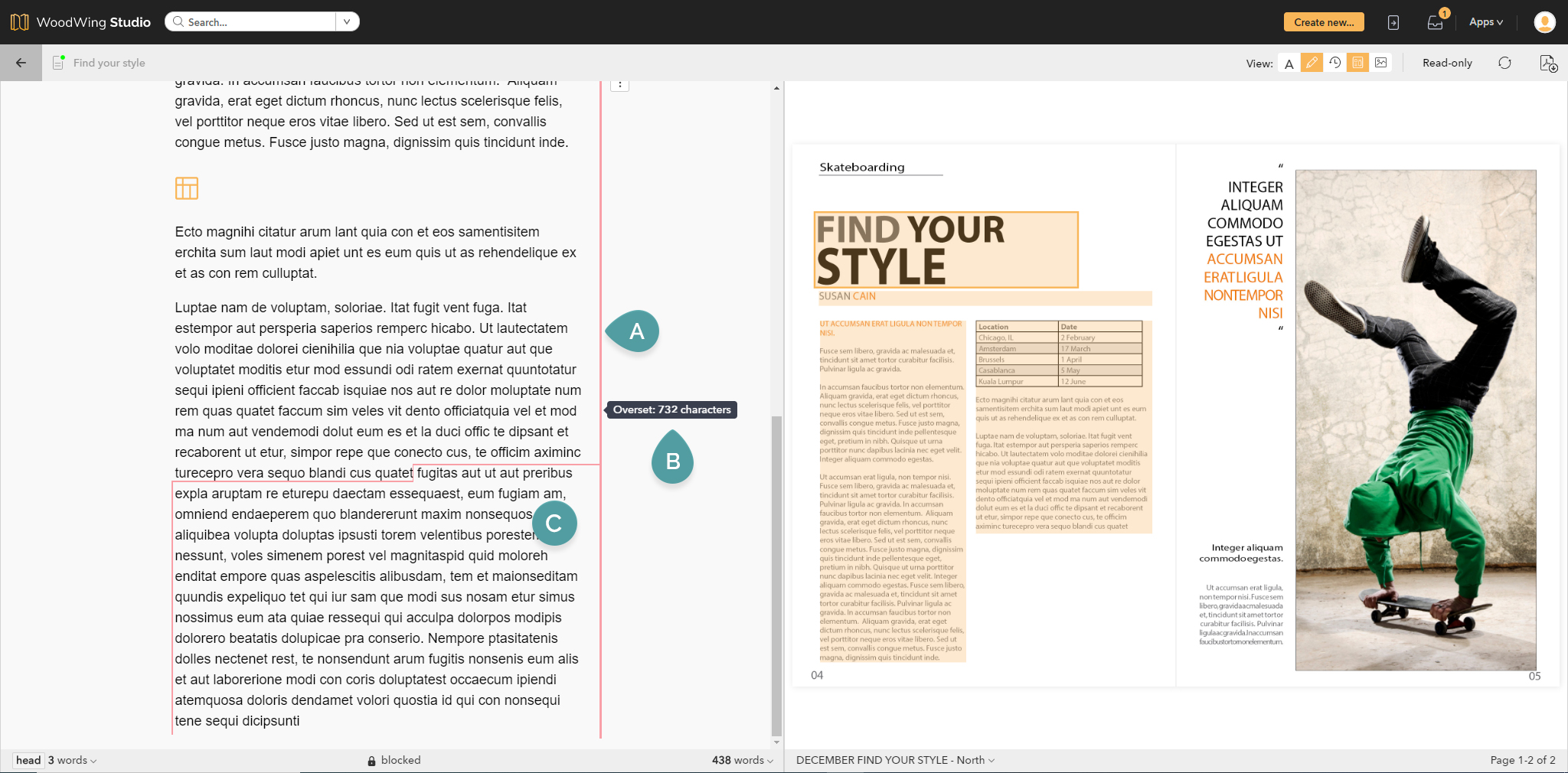
Task: Open the inbox with notification badge
Action: pyautogui.click(x=1435, y=22)
